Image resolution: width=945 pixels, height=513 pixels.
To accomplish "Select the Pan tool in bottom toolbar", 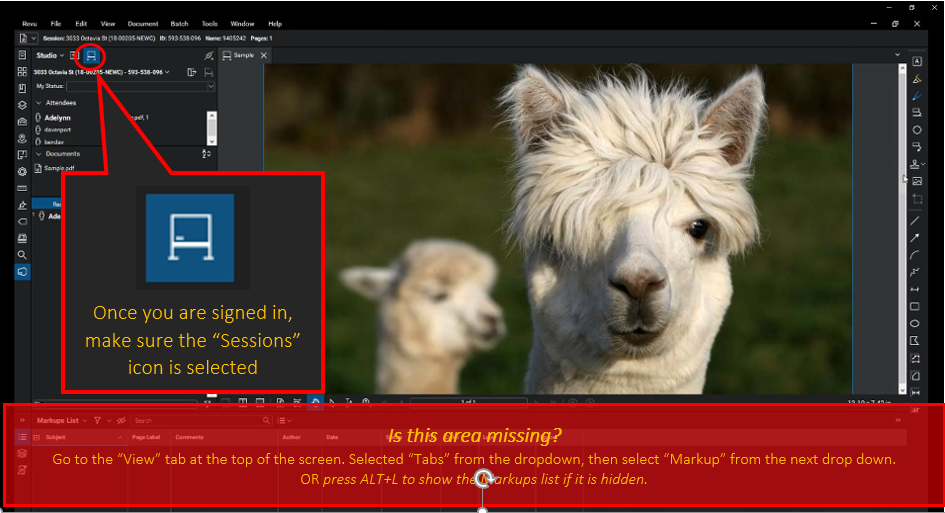I will pyautogui.click(x=315, y=401).
